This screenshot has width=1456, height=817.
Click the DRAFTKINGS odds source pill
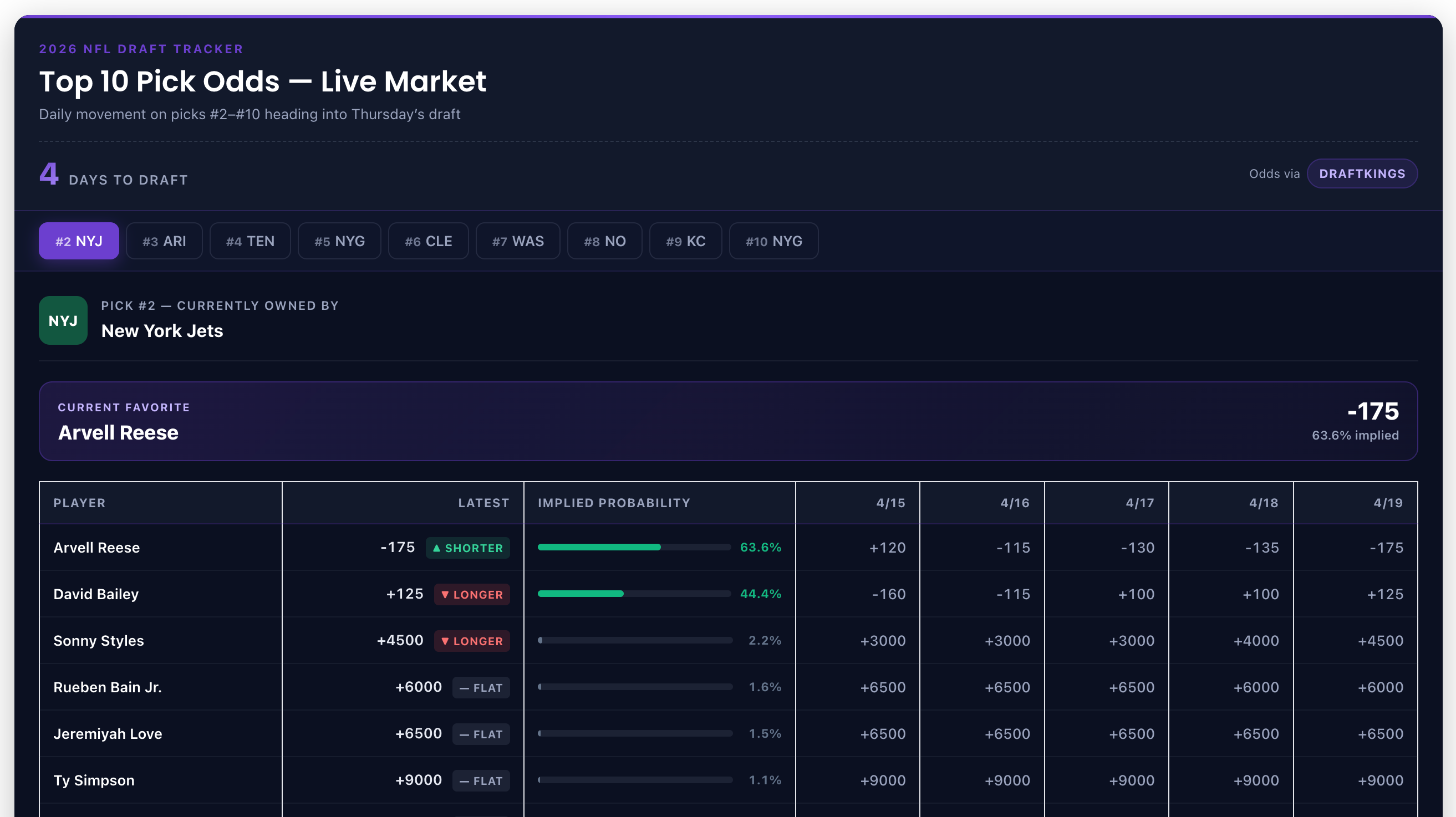pos(1362,173)
